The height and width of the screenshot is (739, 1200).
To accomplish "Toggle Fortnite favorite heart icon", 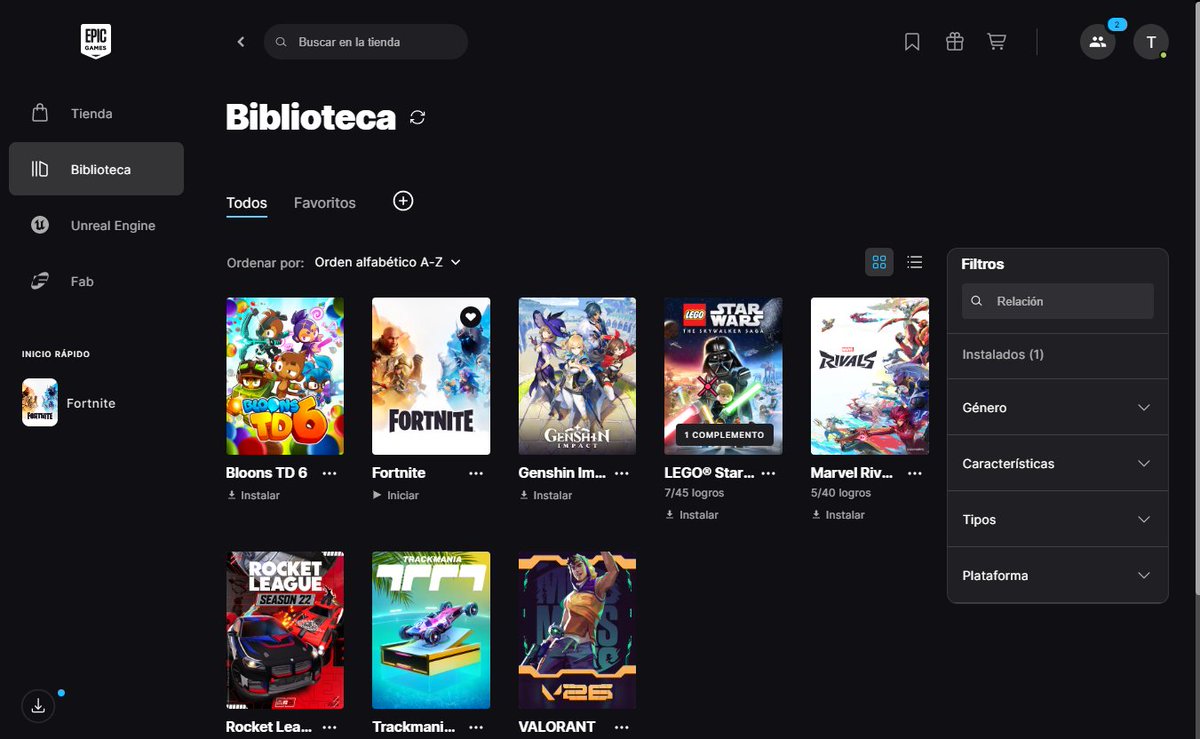I will (471, 316).
